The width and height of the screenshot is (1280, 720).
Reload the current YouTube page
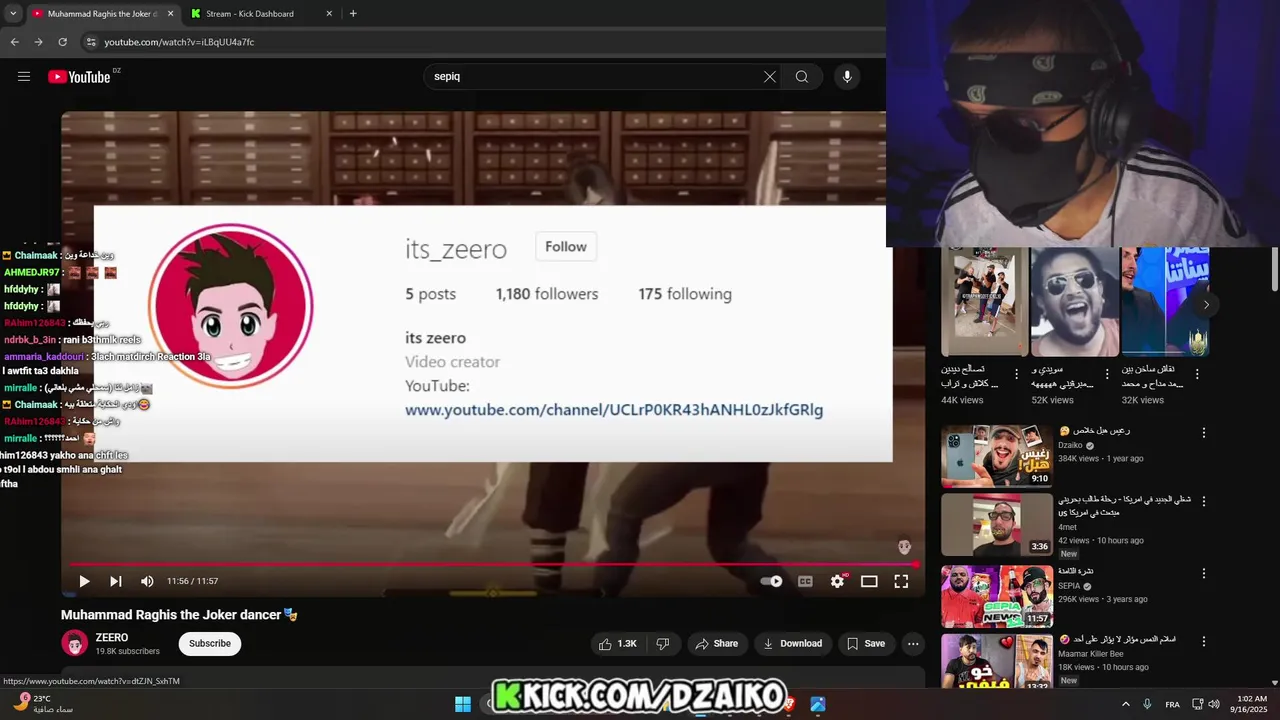[x=62, y=42]
